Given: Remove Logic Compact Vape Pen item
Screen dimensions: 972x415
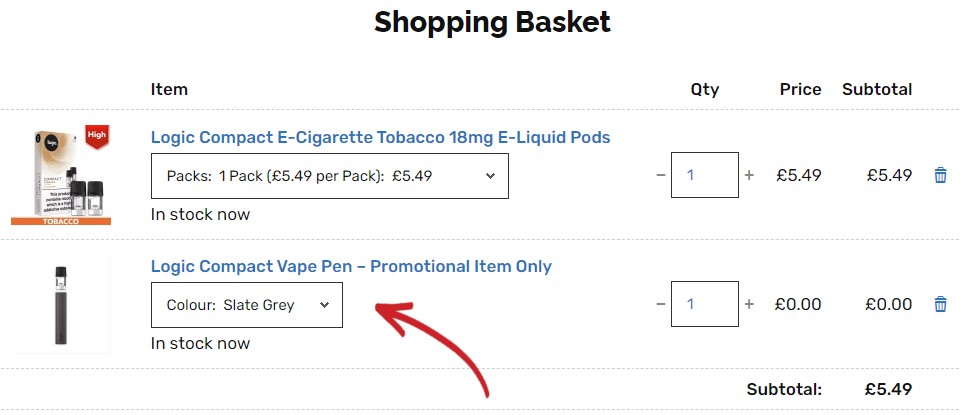Looking at the screenshot, I should [x=940, y=304].
